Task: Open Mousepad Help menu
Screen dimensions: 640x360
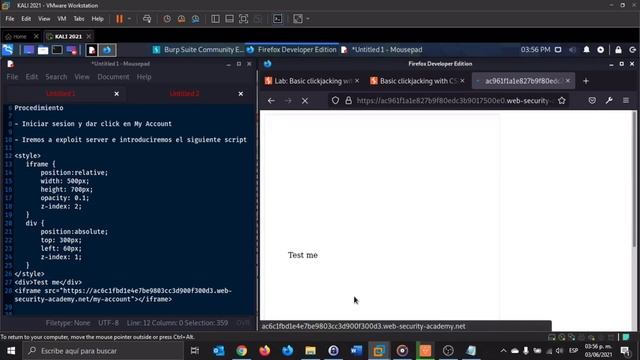Action: 144,77
